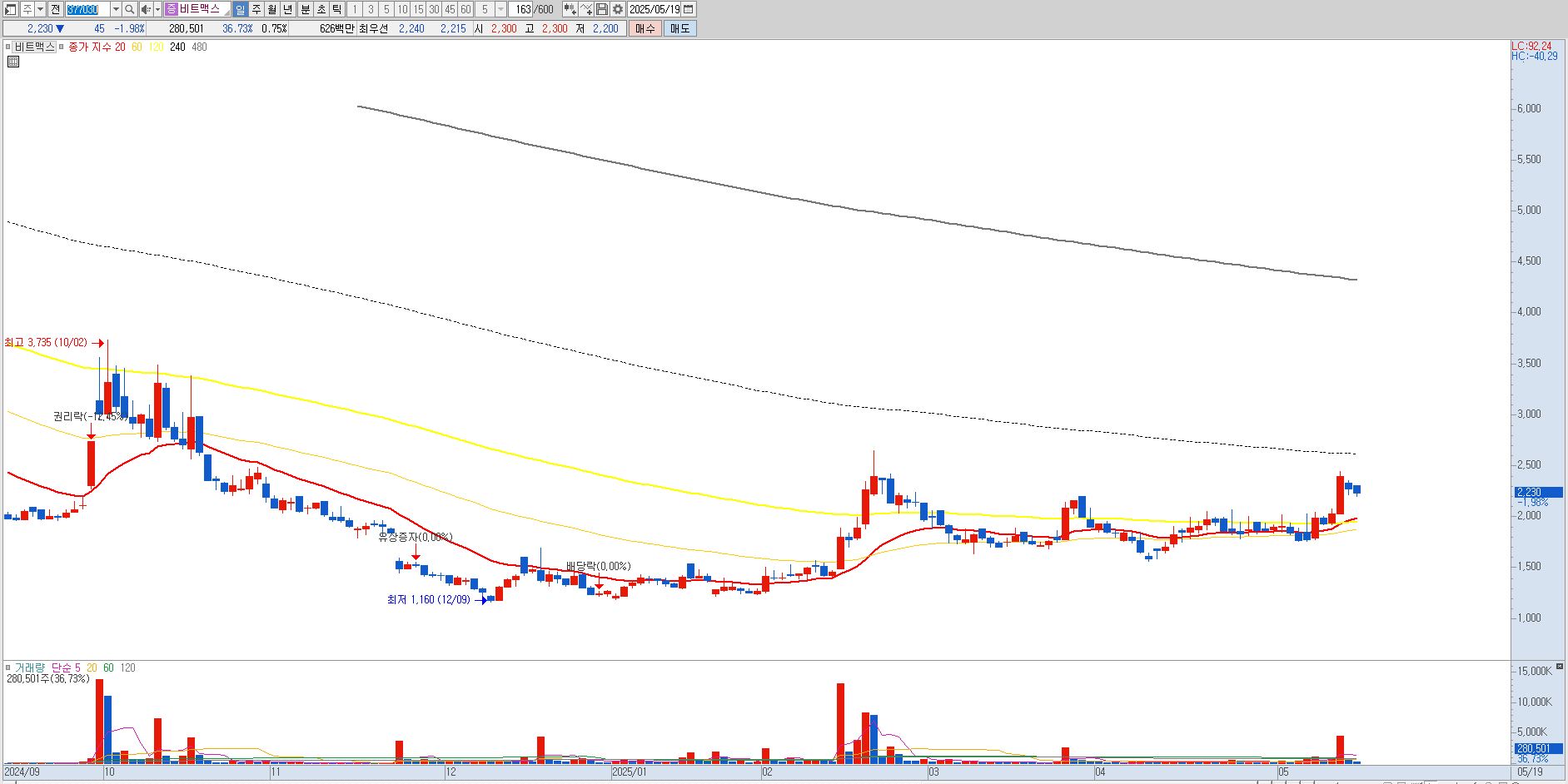Image resolution: width=1568 pixels, height=784 pixels.
Task: Switch to 월 (monthly) chart period
Action: (271, 9)
